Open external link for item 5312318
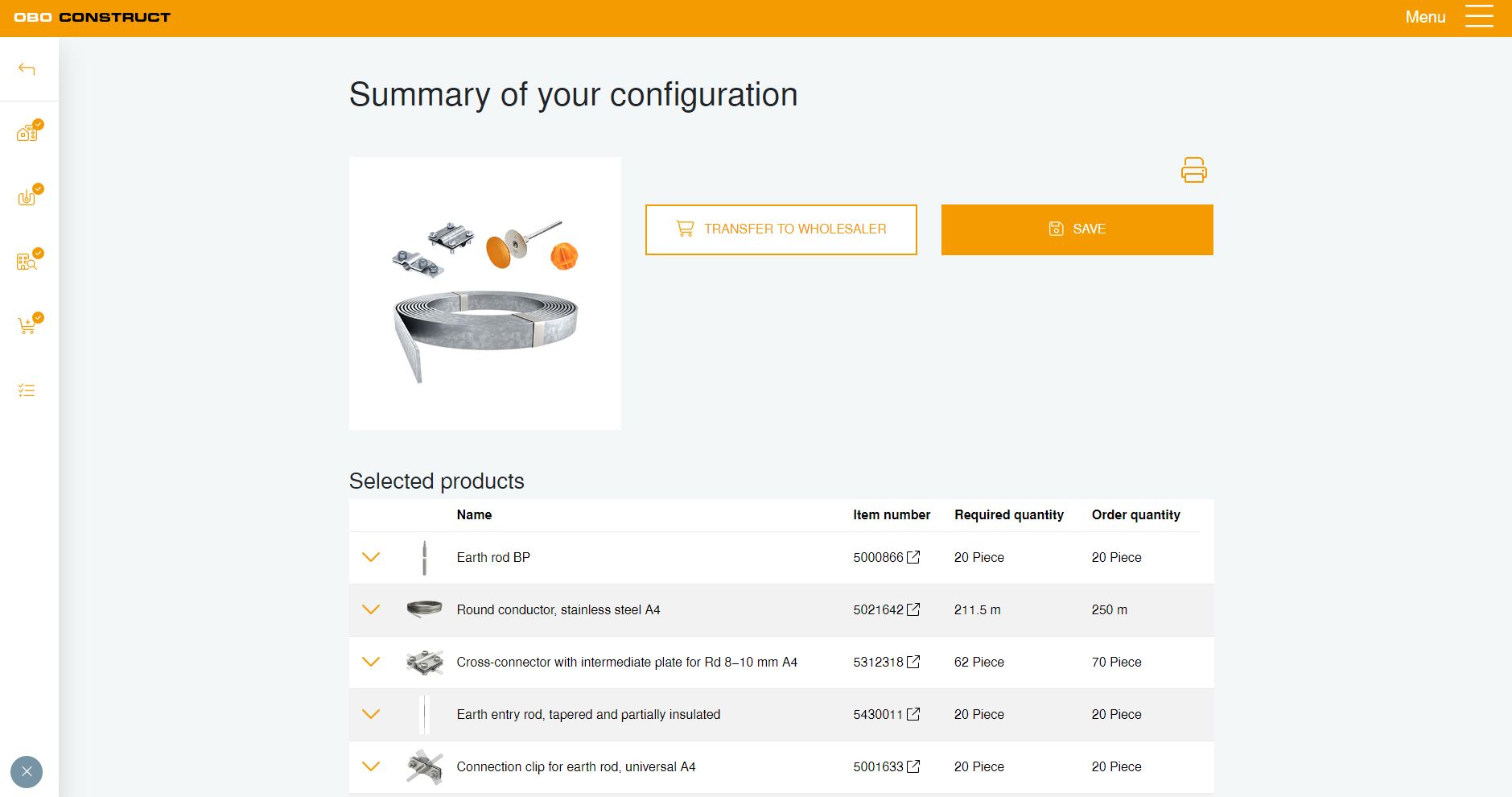 tap(913, 662)
